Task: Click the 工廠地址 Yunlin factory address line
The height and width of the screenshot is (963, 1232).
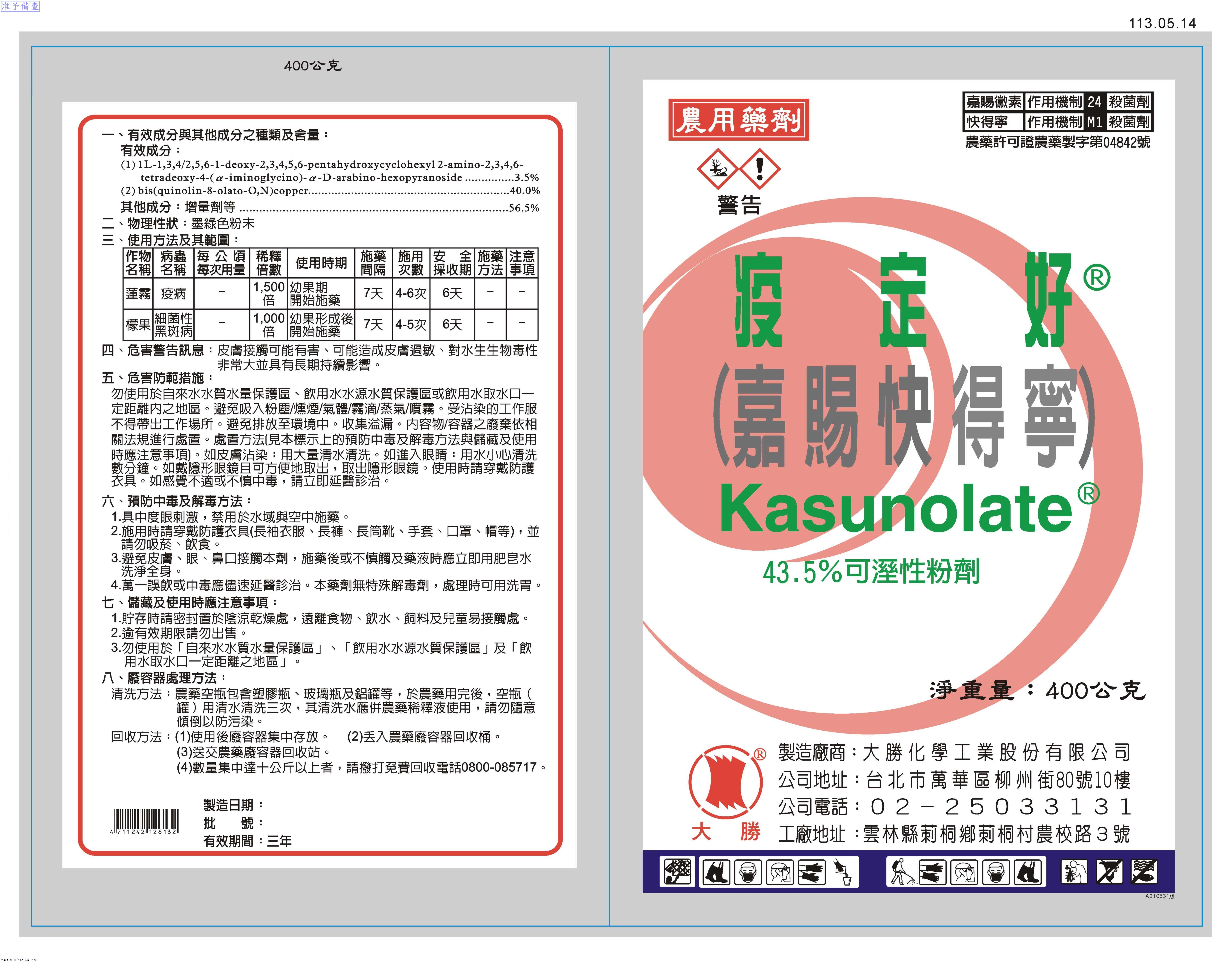Action: [954, 834]
